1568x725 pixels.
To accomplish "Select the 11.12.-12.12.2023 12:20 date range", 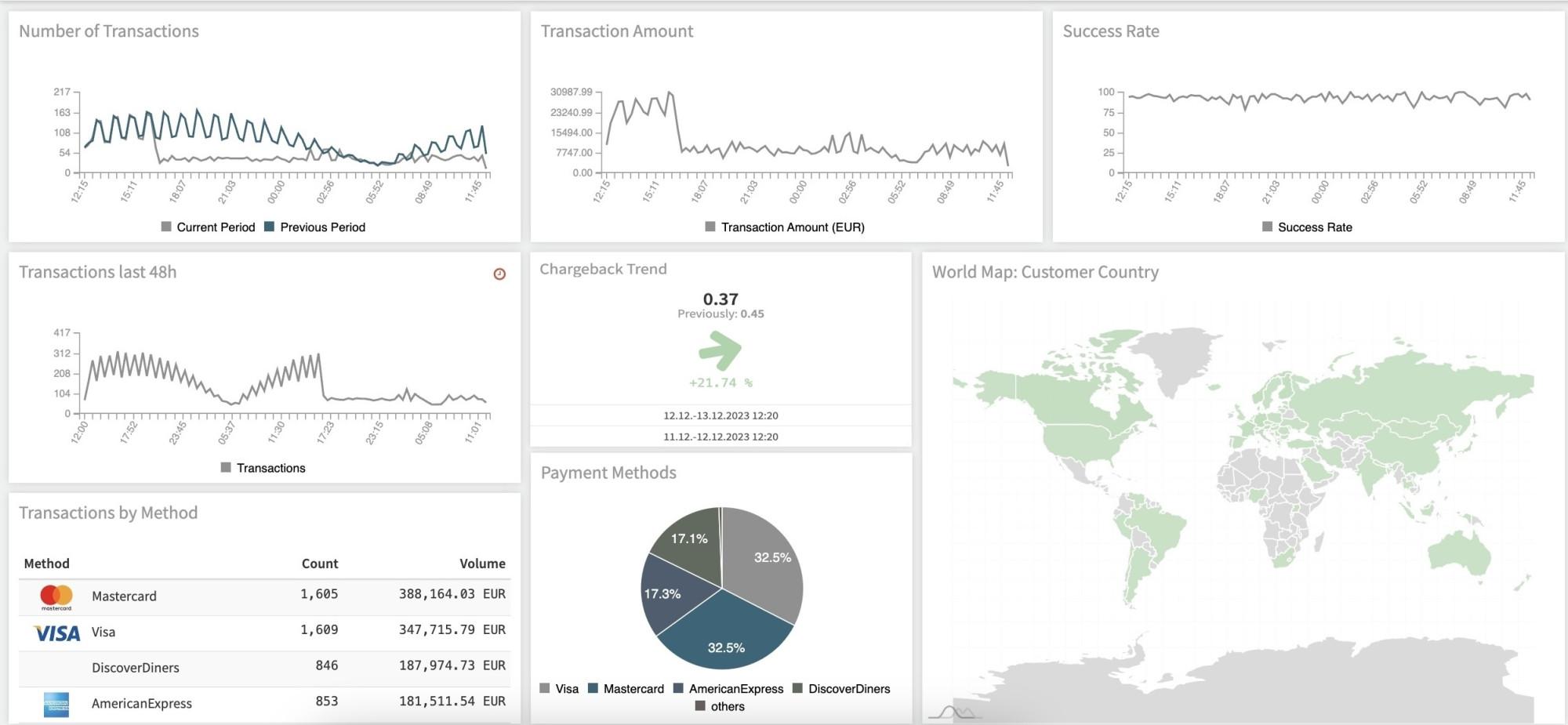I will 720,437.
